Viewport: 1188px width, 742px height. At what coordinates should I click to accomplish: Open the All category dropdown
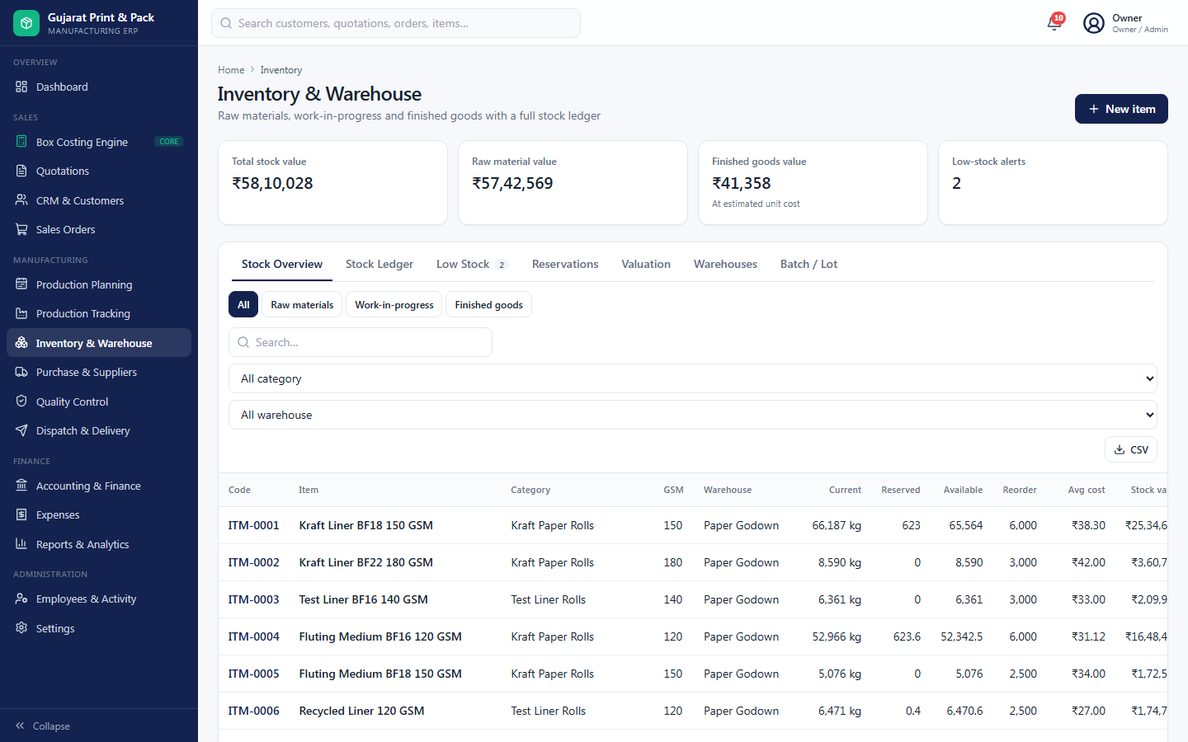coord(692,378)
